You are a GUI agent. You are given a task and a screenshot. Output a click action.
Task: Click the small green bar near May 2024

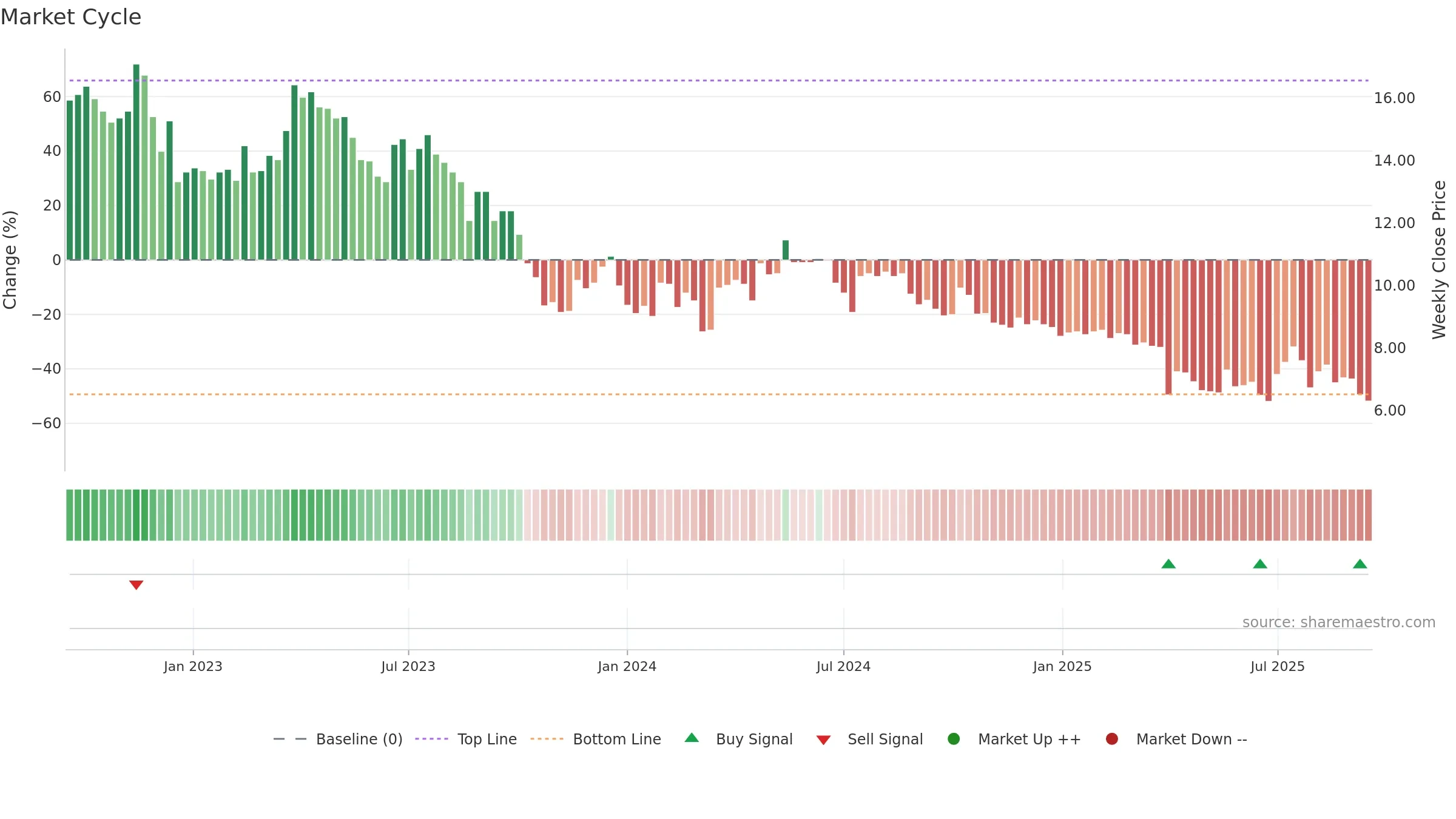[786, 250]
